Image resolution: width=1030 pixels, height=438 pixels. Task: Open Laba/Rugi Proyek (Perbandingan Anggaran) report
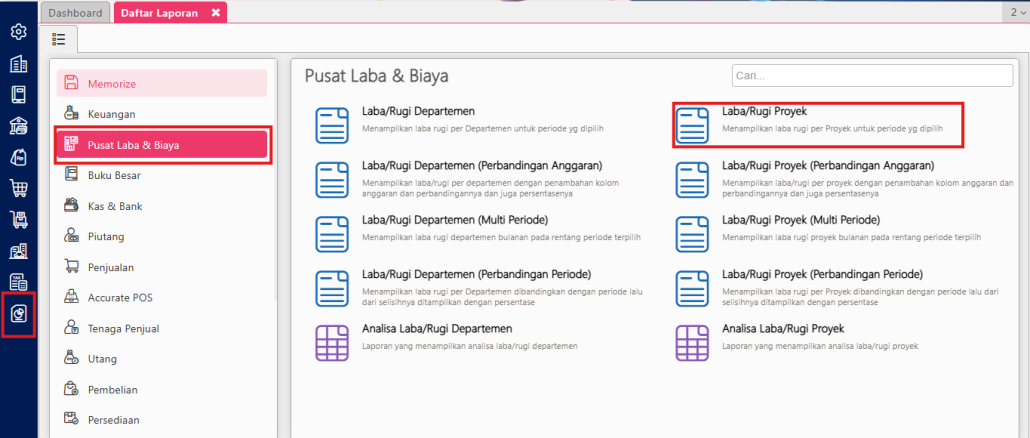[827, 165]
